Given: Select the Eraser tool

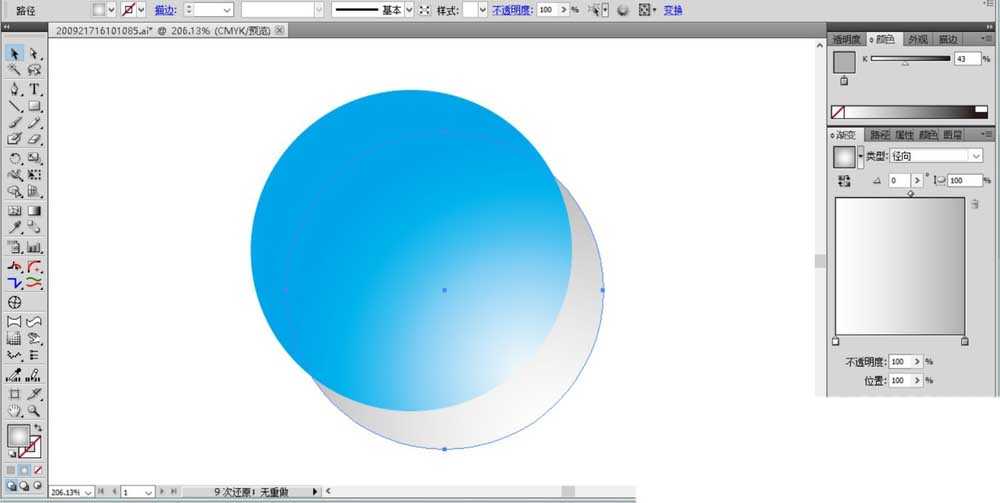Looking at the screenshot, I should pos(34,139).
